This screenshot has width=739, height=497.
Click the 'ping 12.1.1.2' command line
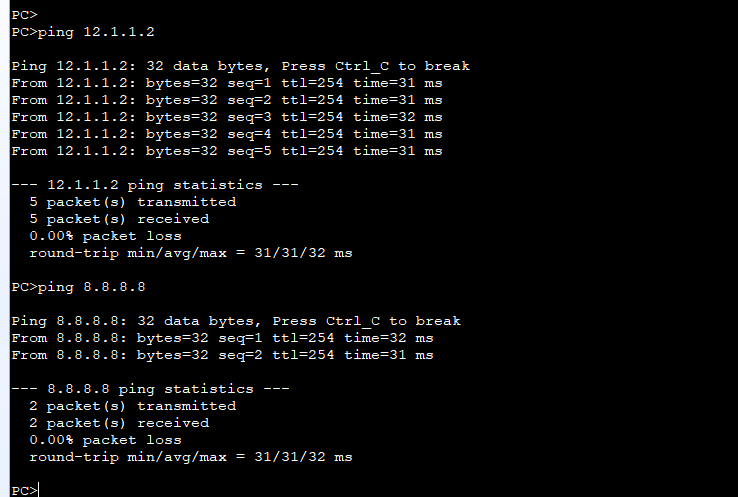(83, 32)
